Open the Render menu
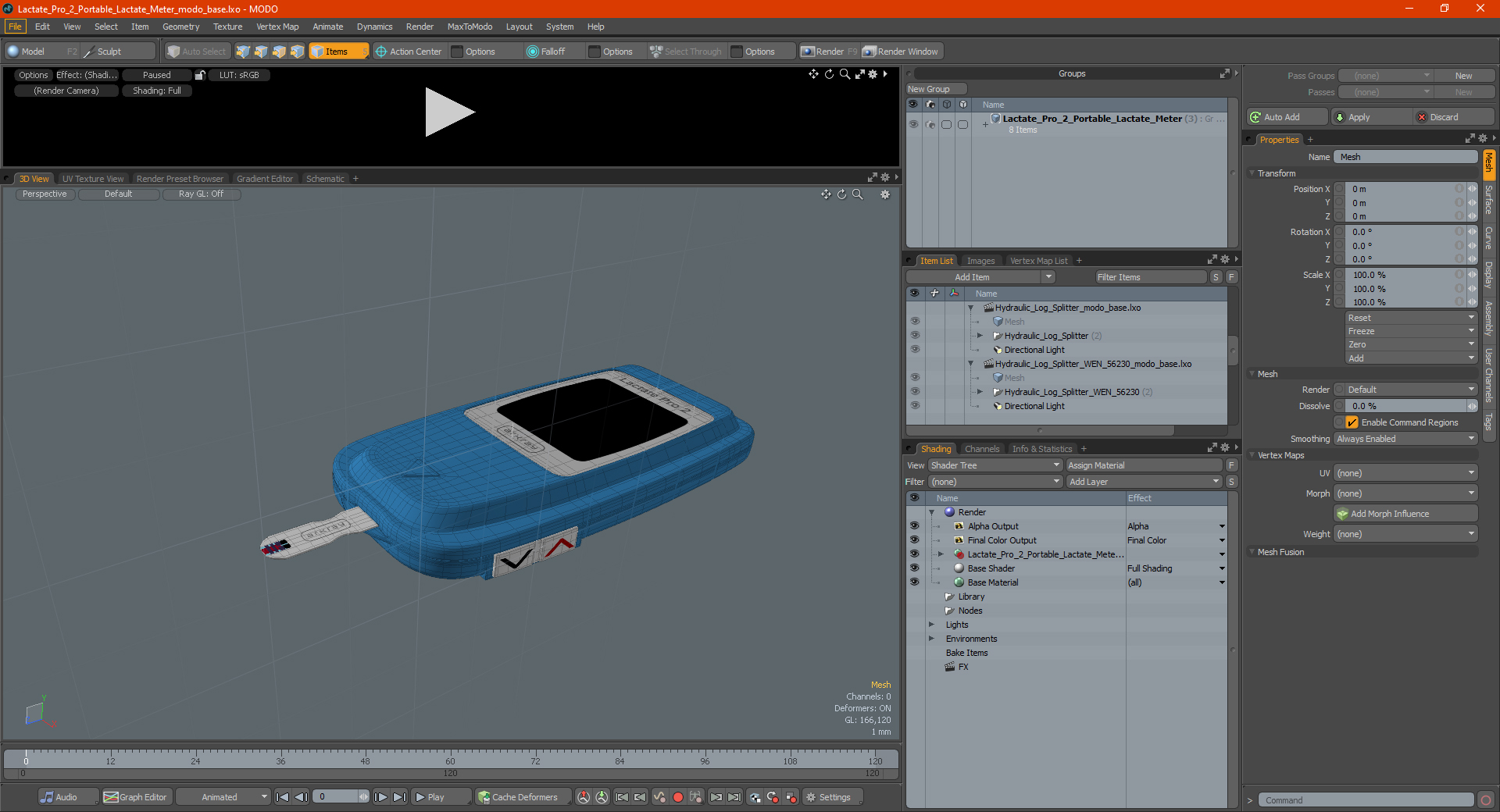Viewport: 1500px width, 812px height. (420, 27)
